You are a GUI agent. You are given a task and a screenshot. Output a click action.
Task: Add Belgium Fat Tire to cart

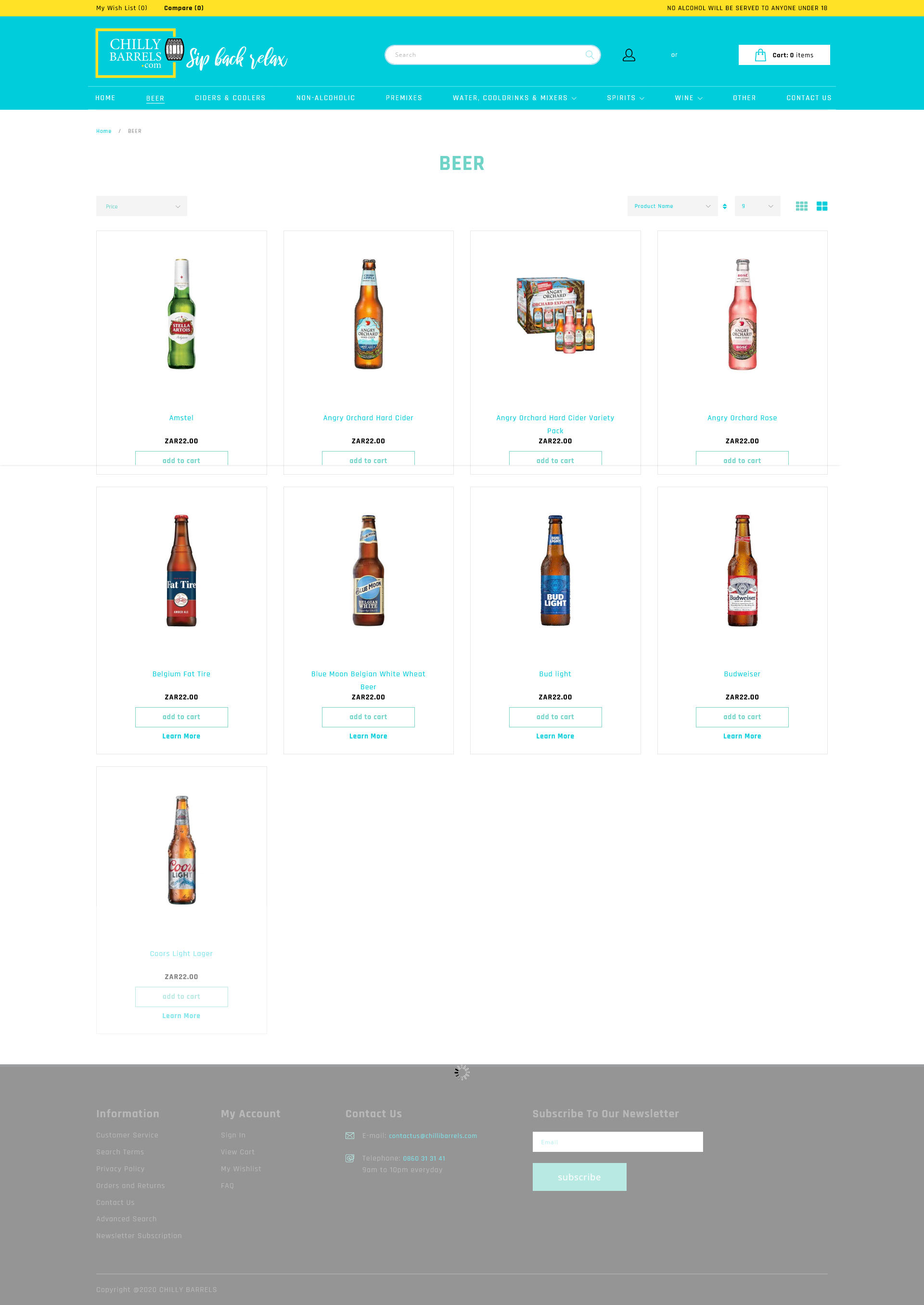click(181, 717)
